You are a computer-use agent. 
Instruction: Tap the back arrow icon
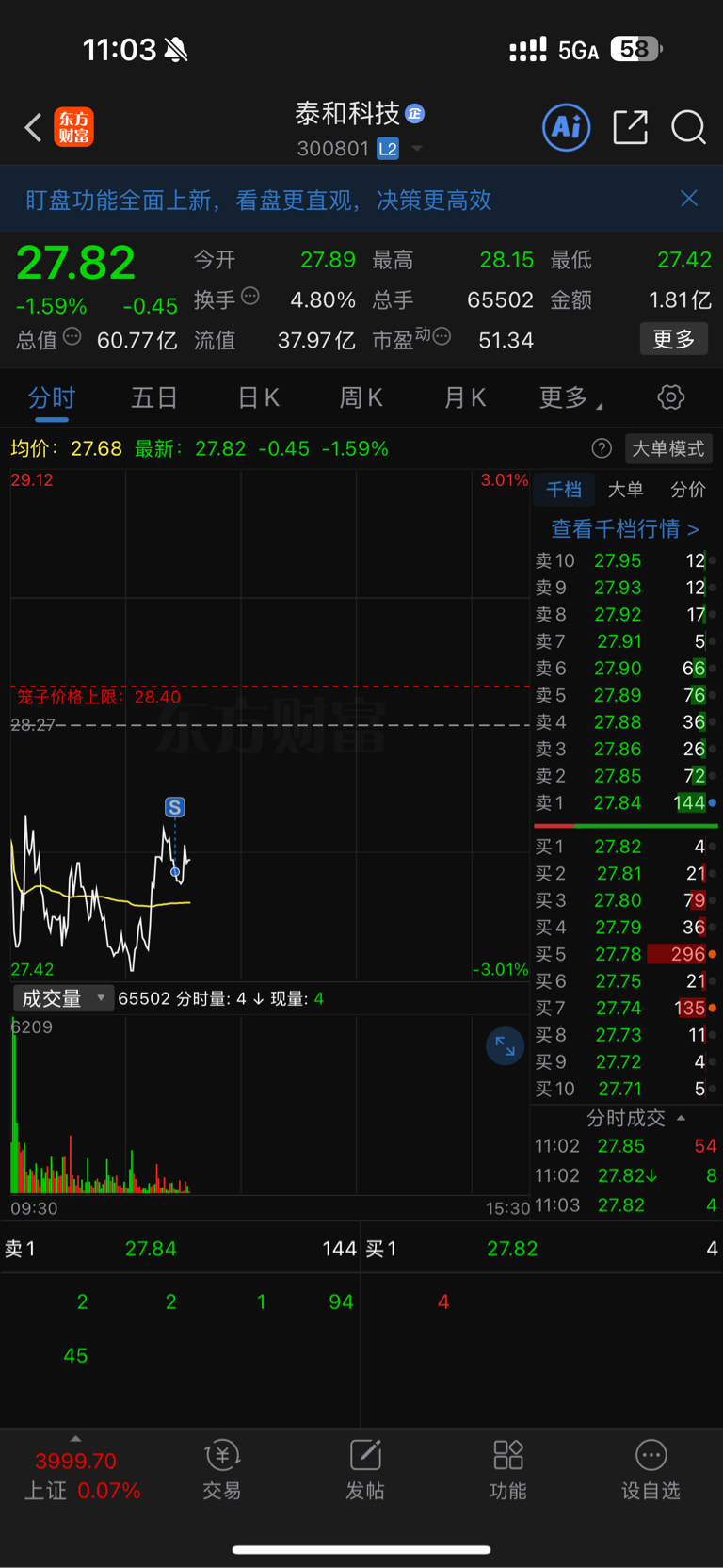(x=33, y=127)
